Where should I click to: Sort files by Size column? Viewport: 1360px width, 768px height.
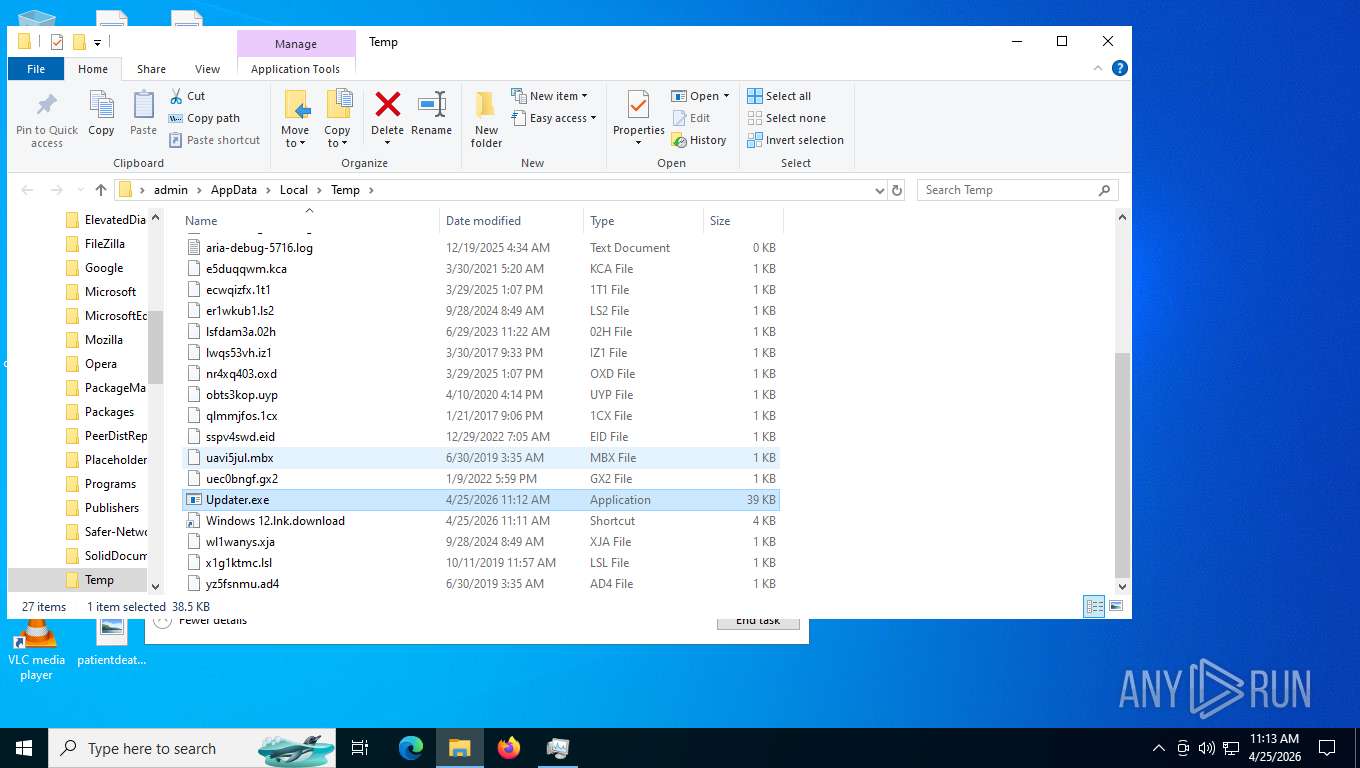click(743, 221)
